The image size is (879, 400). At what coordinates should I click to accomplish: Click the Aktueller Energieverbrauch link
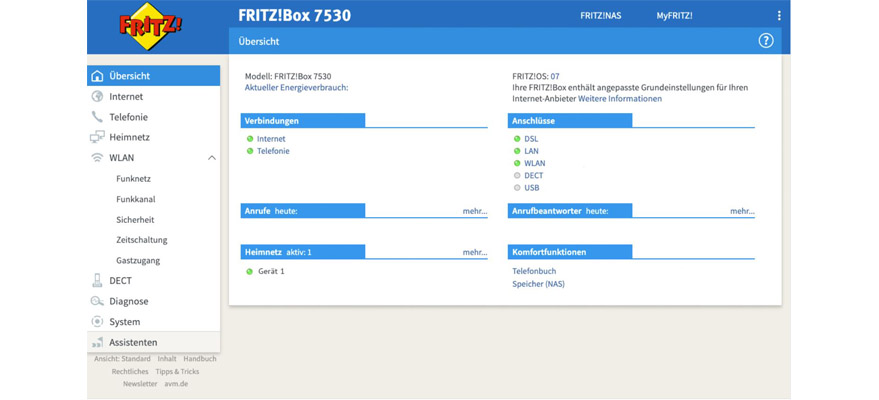(x=296, y=88)
